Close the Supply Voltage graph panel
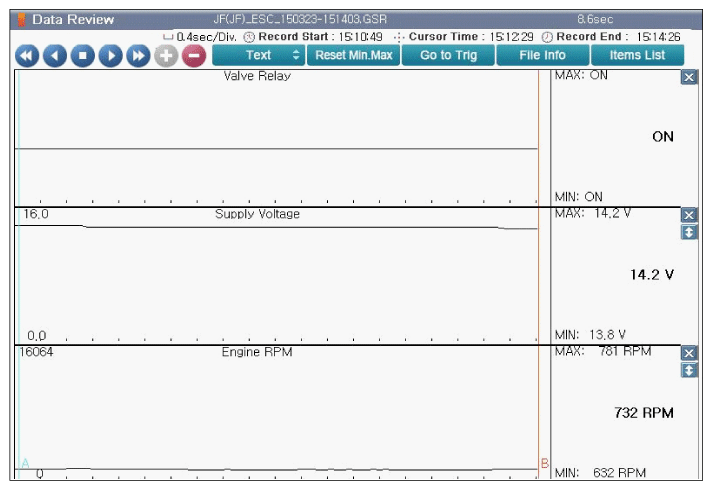 pyautogui.click(x=689, y=215)
